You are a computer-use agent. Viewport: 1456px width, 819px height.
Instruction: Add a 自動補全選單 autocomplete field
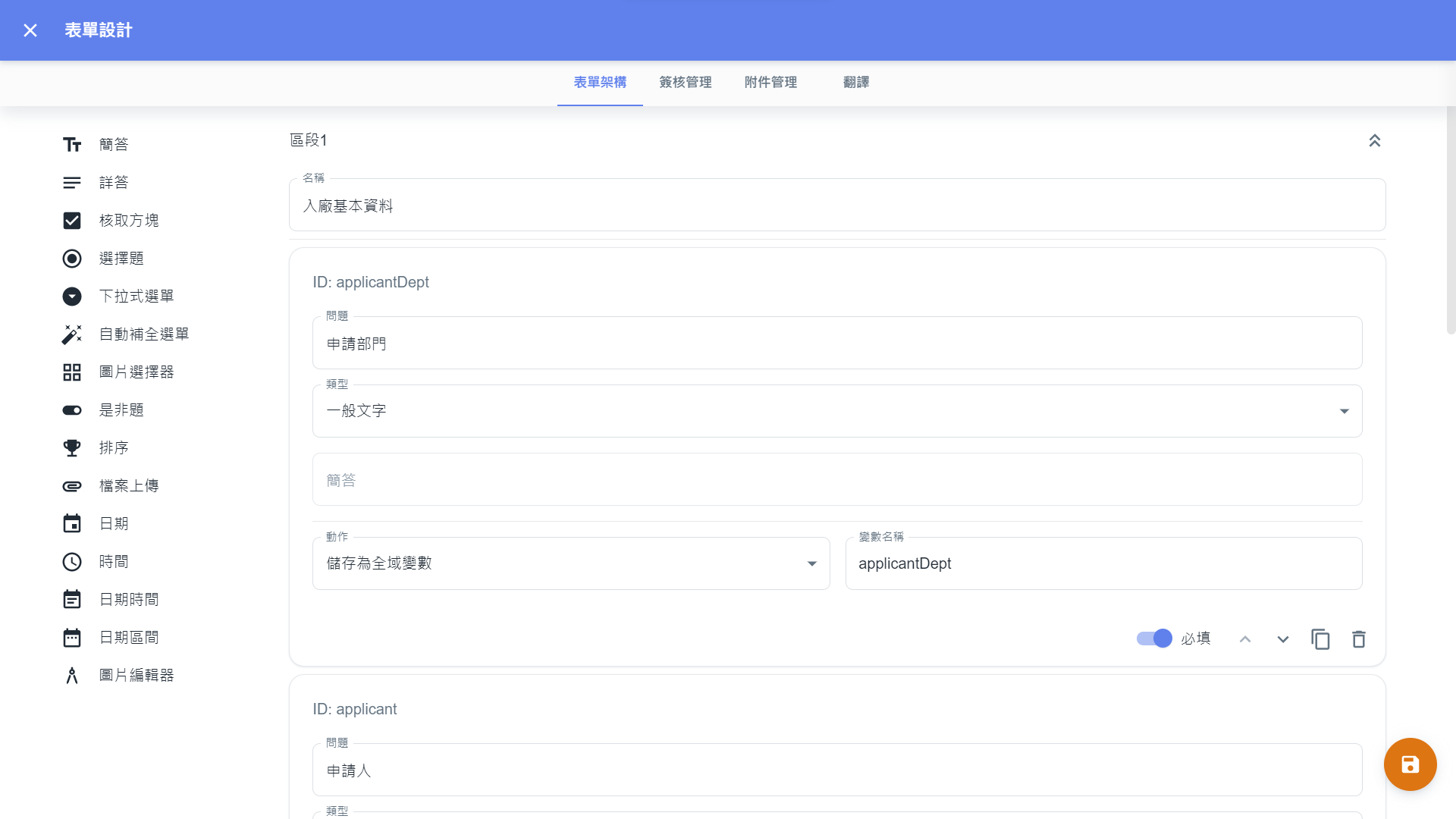click(x=143, y=334)
